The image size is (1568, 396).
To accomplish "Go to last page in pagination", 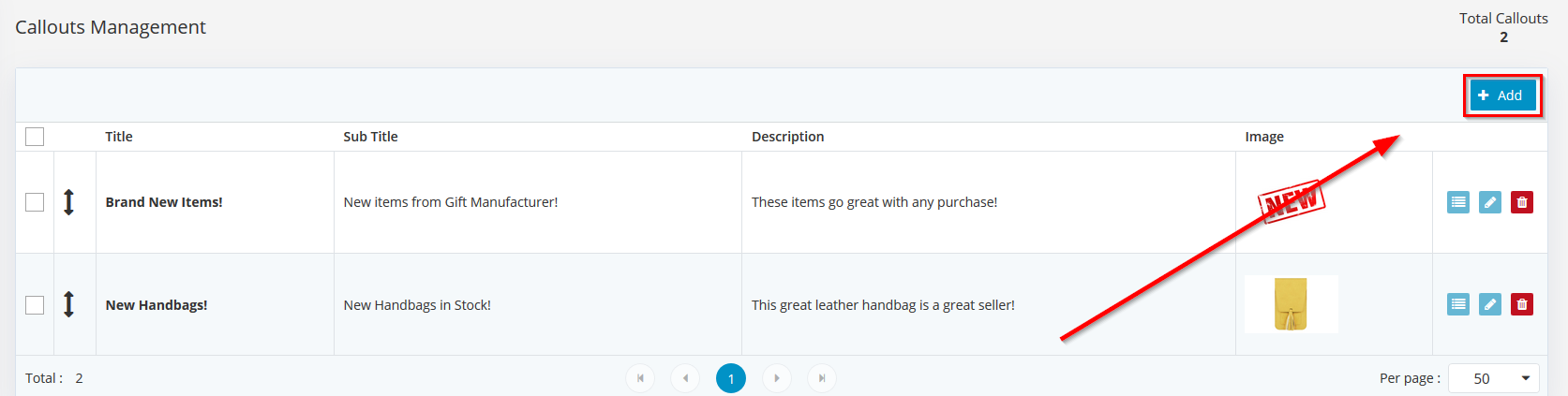I will (x=822, y=378).
